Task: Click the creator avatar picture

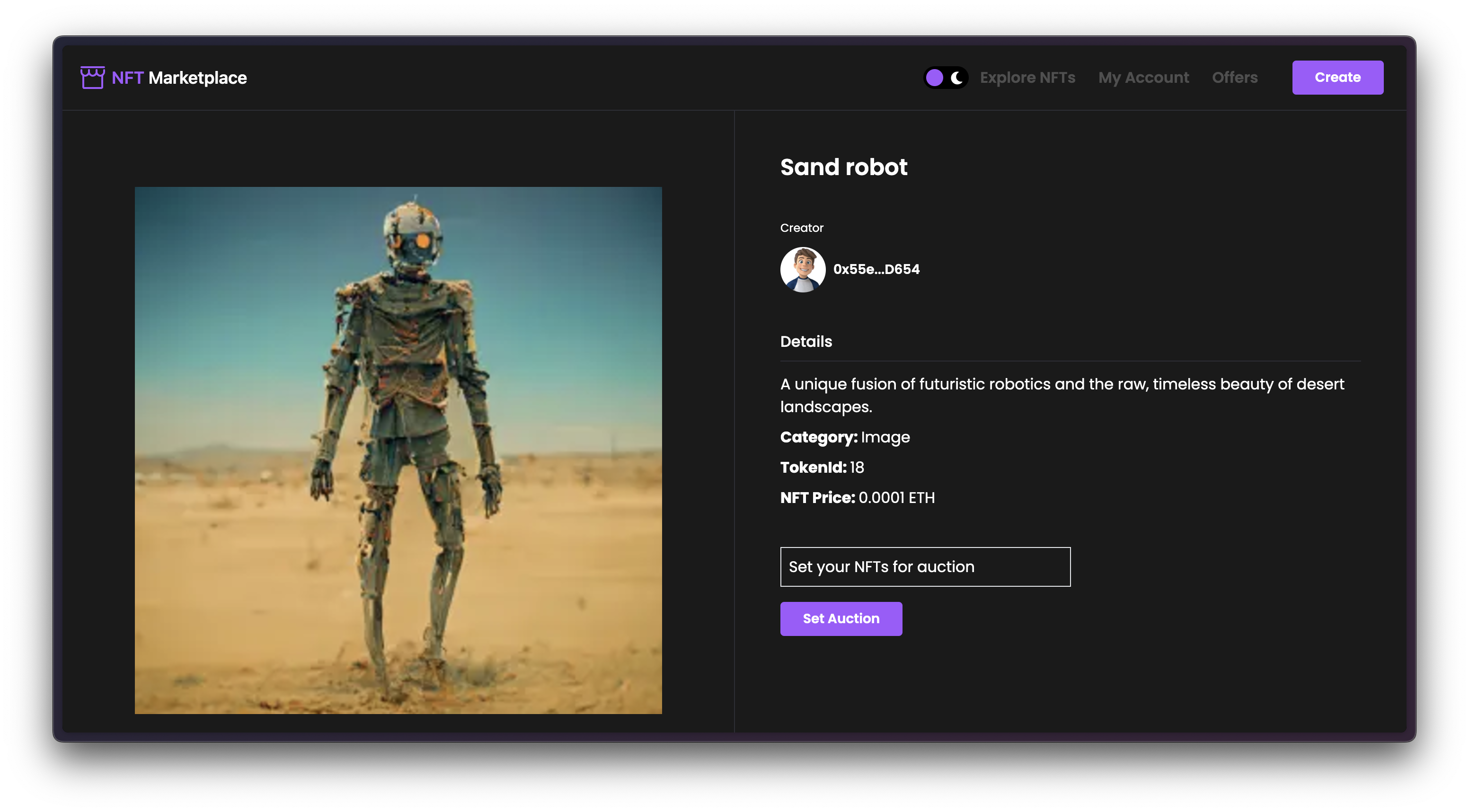Action: tap(802, 269)
